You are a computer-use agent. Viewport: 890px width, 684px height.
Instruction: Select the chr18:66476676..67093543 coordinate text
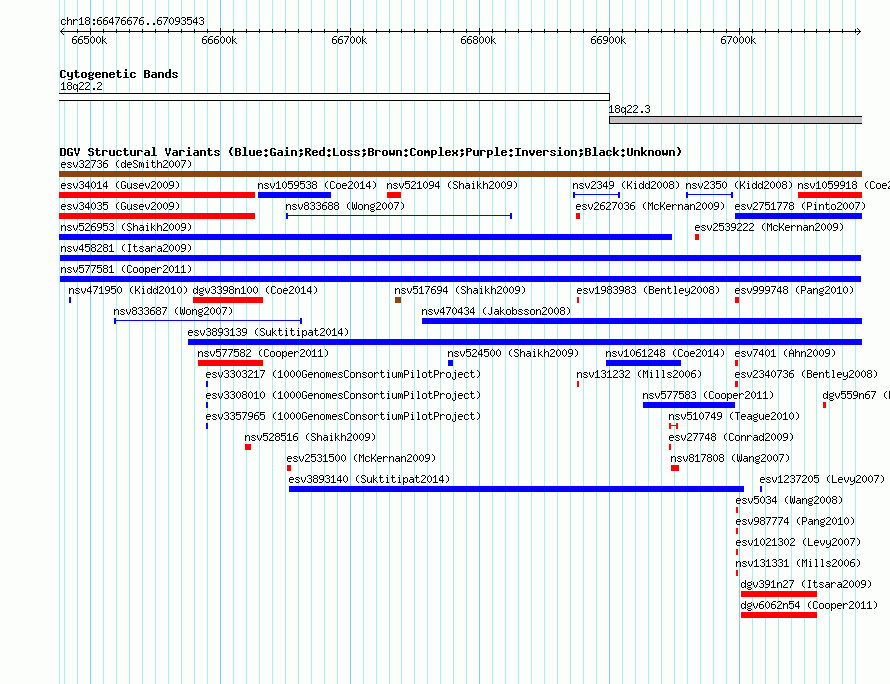click(132, 21)
